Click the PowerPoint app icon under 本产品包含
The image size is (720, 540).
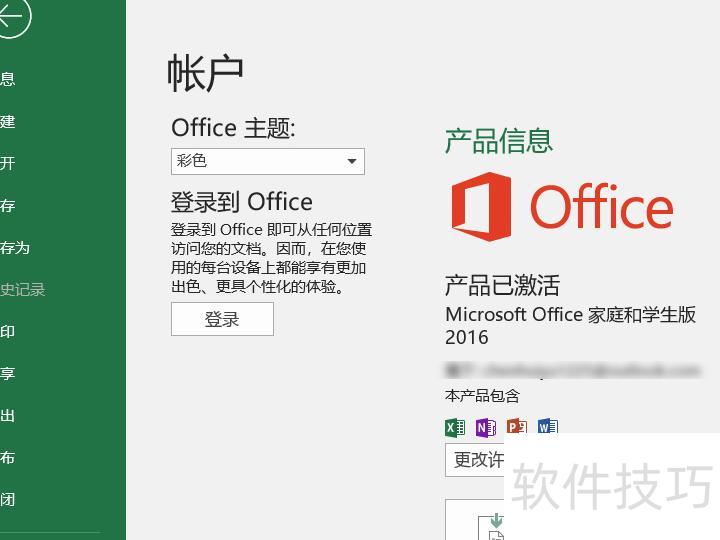click(516, 426)
